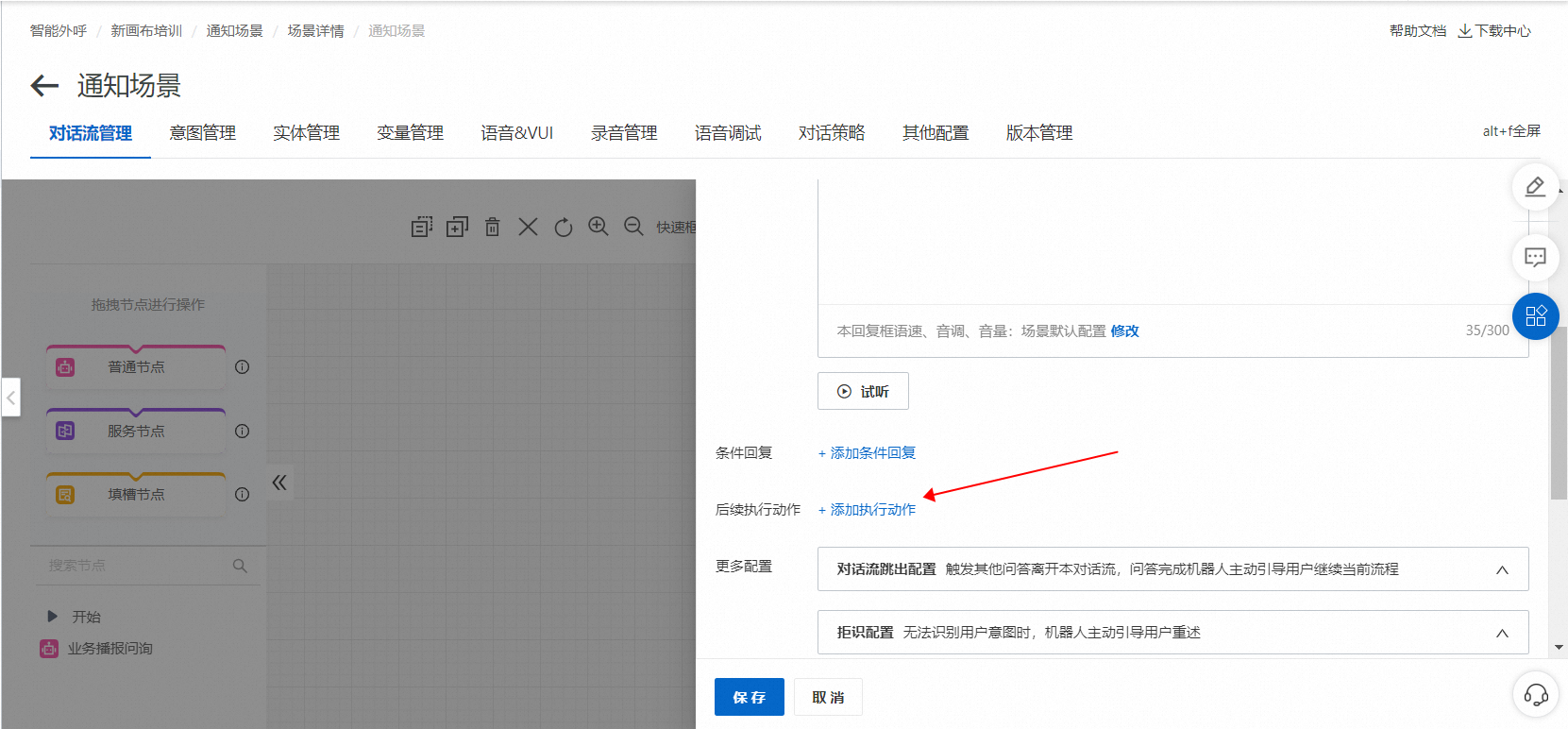Click the copy node toolbar icon
This screenshot has height=729, width=1568.
point(422,227)
